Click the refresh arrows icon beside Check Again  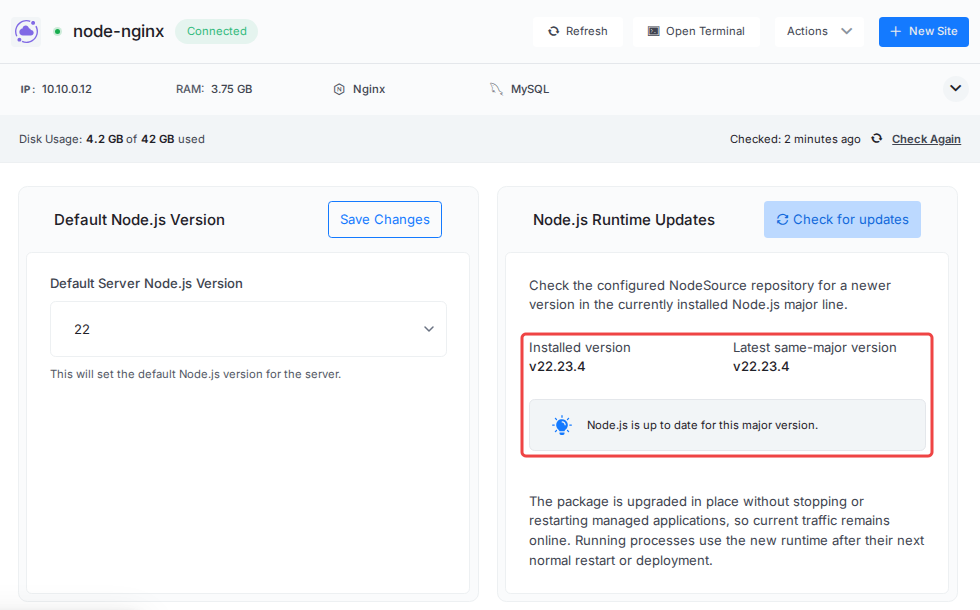pyautogui.click(x=877, y=139)
